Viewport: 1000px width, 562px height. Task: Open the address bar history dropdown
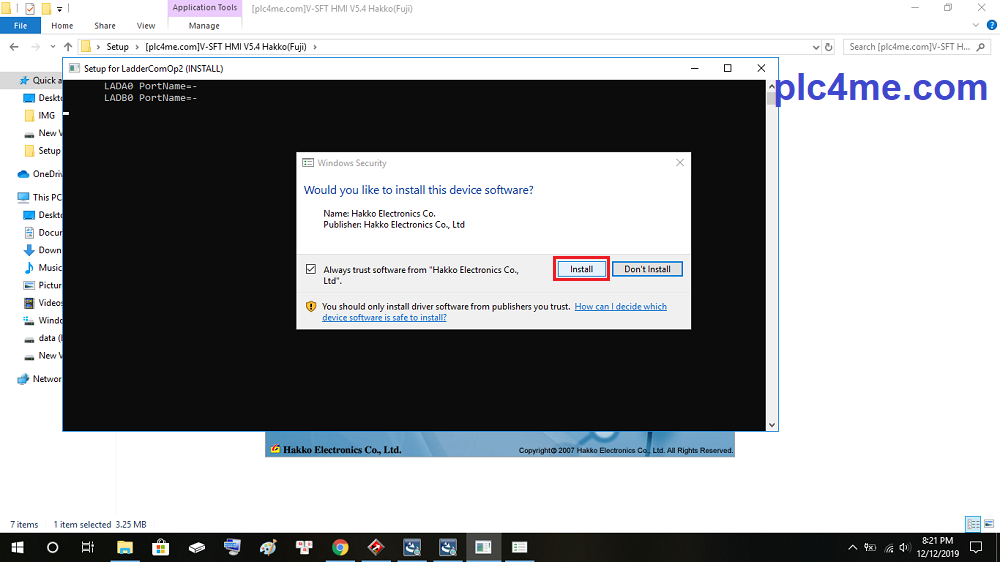coord(814,46)
